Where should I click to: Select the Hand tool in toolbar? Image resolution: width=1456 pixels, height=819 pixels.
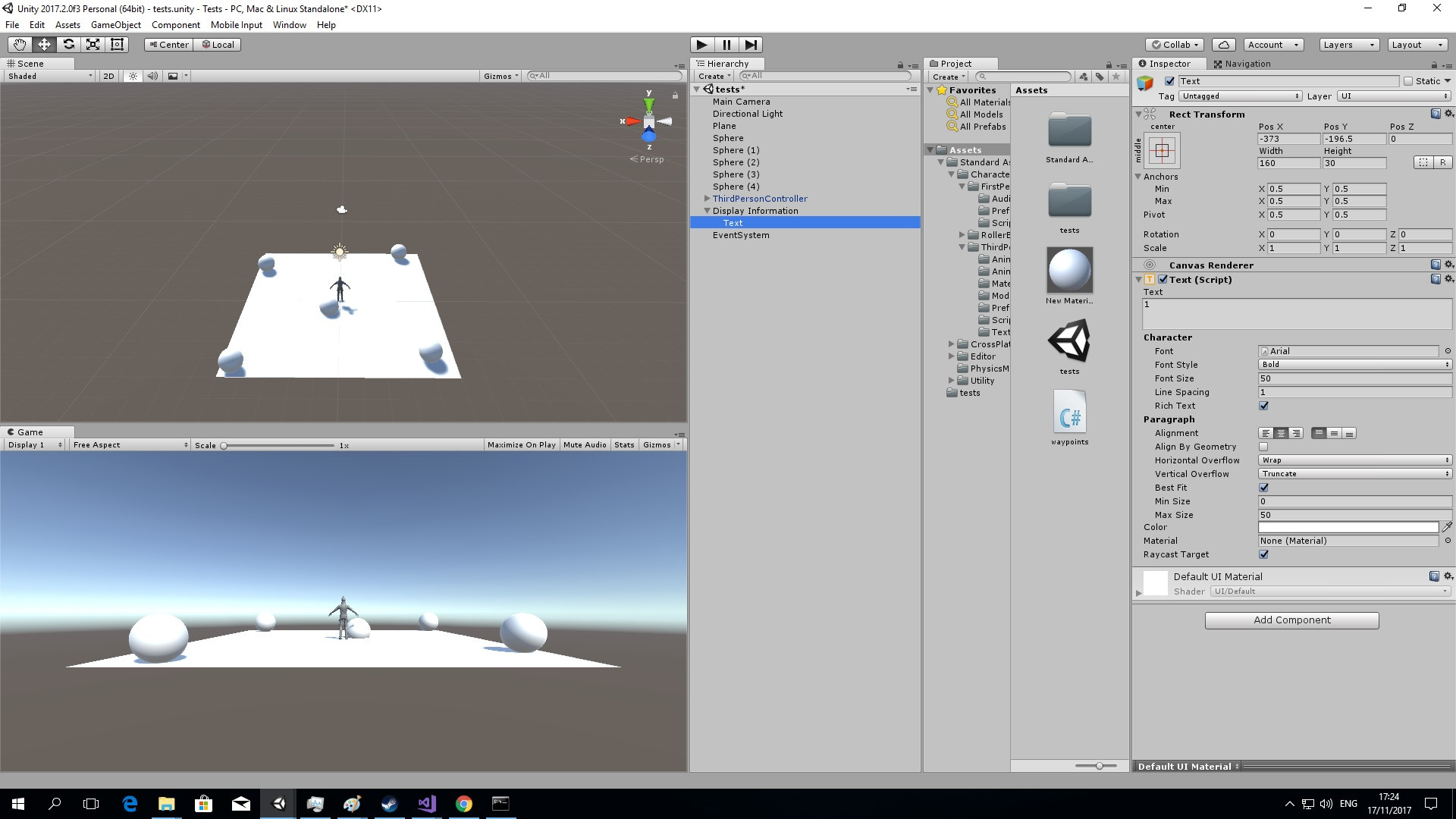(x=20, y=45)
